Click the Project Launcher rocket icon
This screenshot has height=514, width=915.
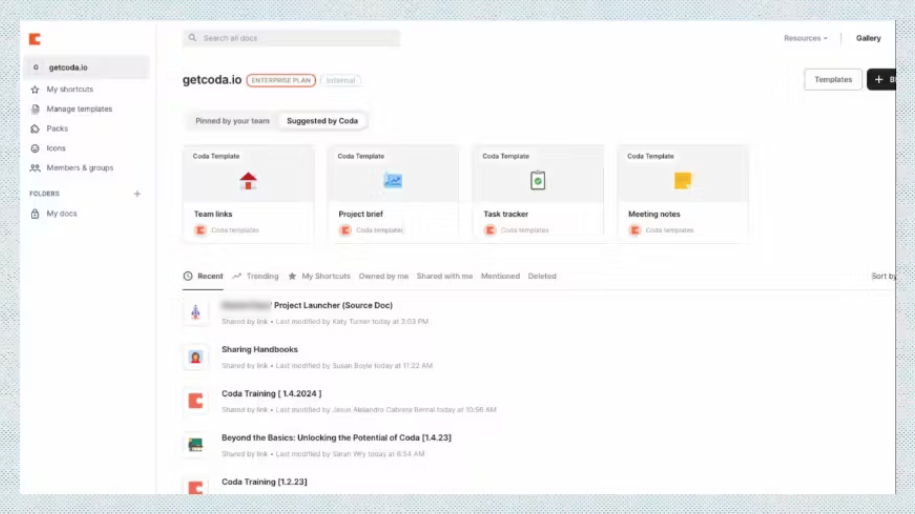(x=195, y=312)
